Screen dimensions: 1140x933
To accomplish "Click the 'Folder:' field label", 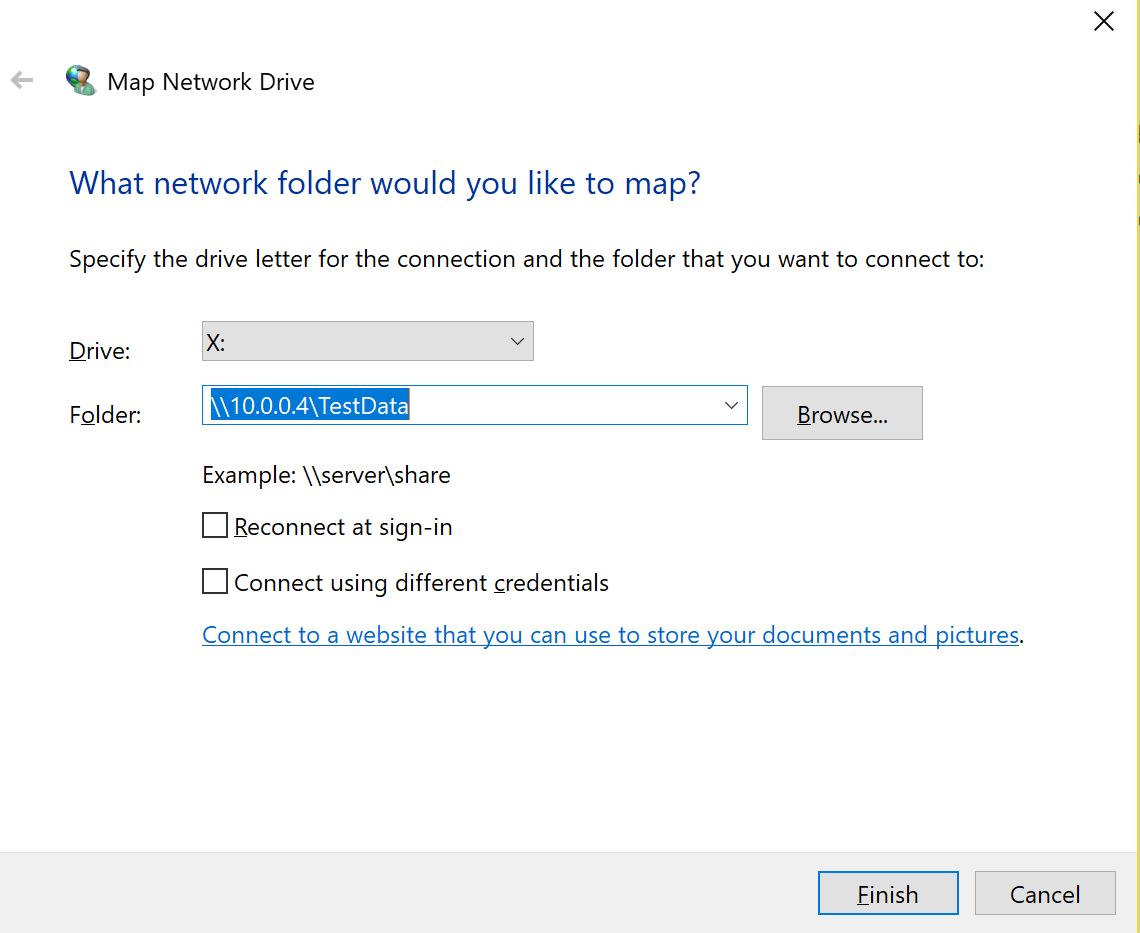I will click(105, 415).
